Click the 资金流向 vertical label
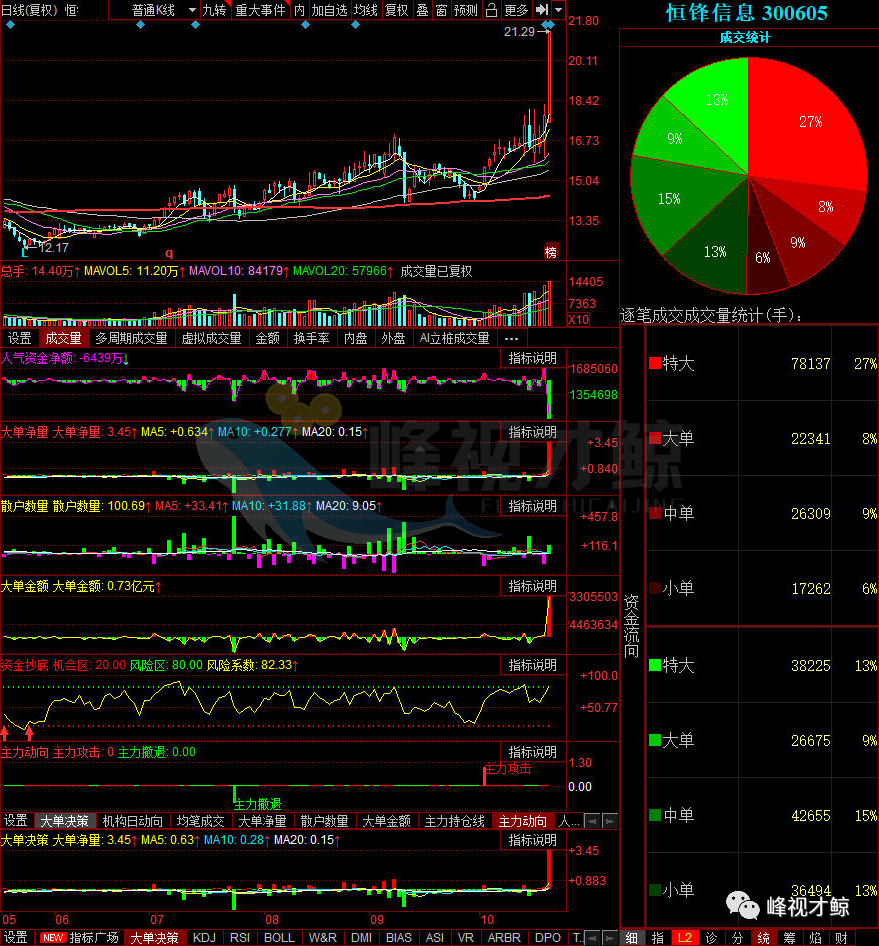 (631, 626)
